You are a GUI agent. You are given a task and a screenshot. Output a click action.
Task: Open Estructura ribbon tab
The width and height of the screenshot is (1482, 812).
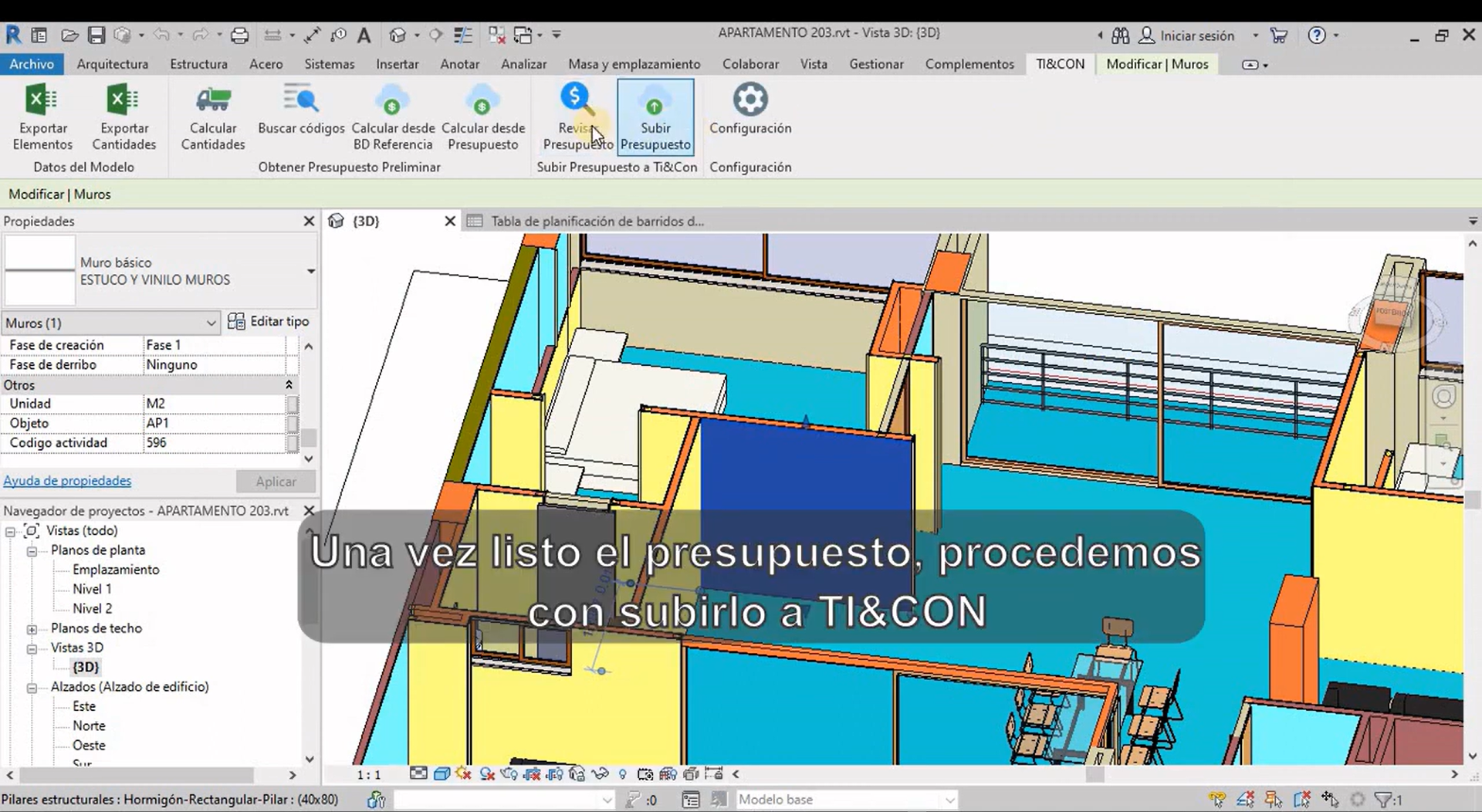(x=198, y=64)
